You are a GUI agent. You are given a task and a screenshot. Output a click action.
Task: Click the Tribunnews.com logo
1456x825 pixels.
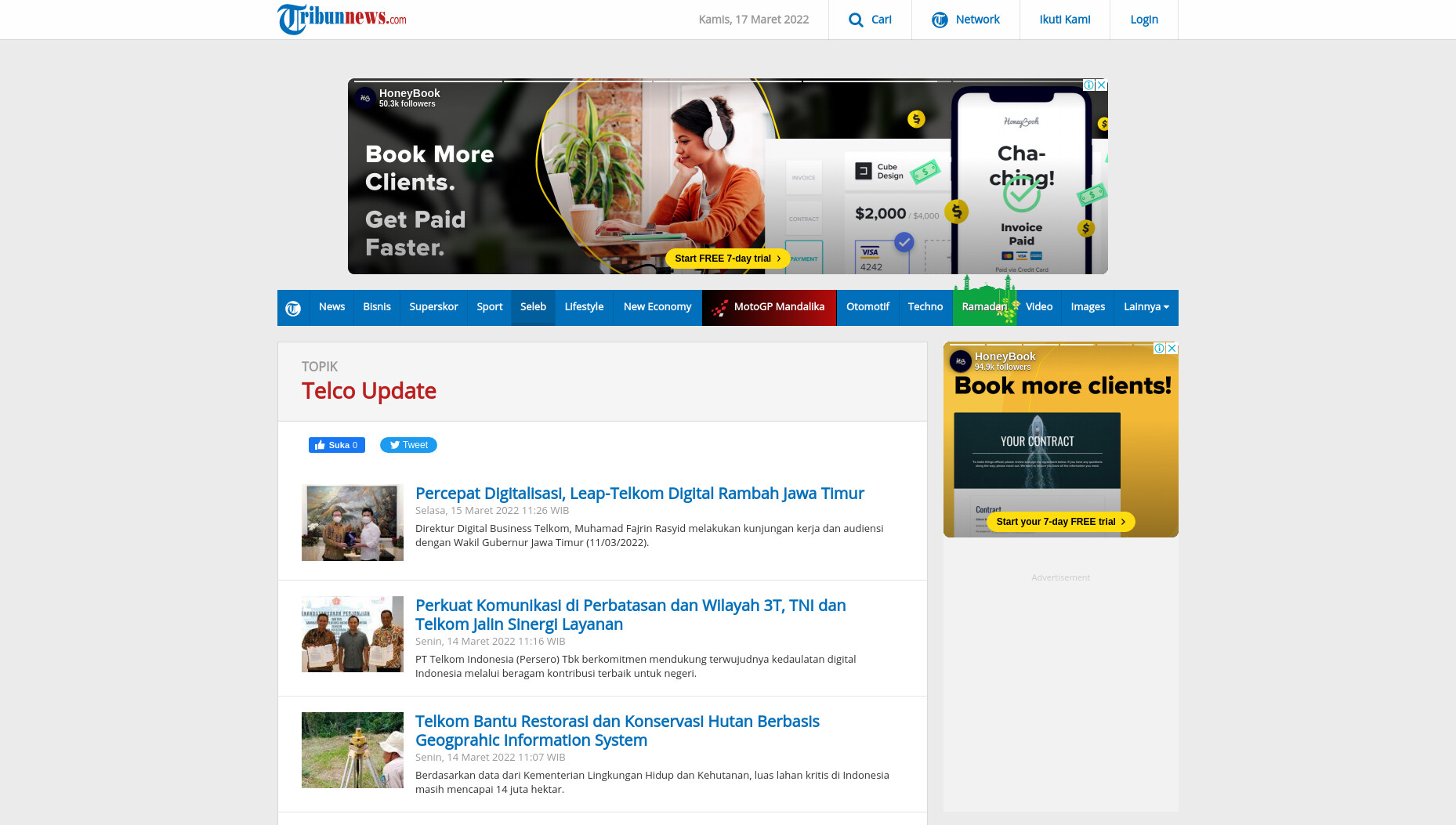342,19
